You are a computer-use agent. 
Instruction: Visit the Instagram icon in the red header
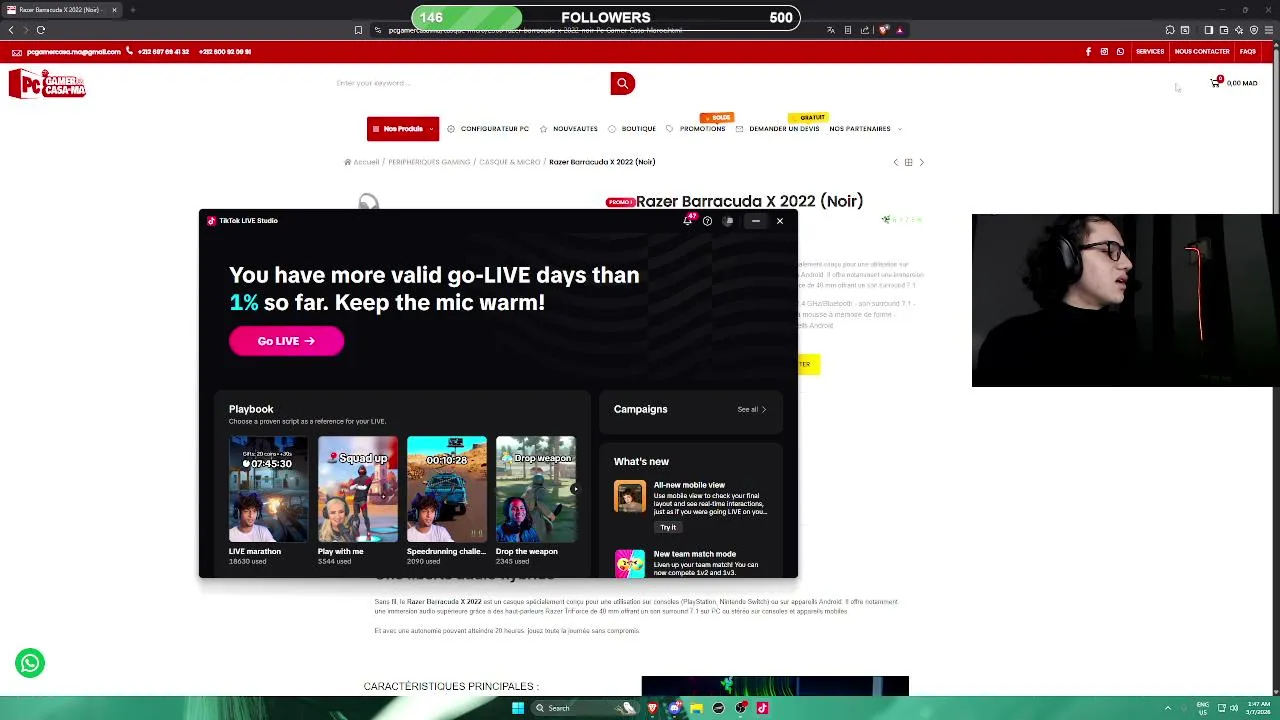click(x=1104, y=51)
